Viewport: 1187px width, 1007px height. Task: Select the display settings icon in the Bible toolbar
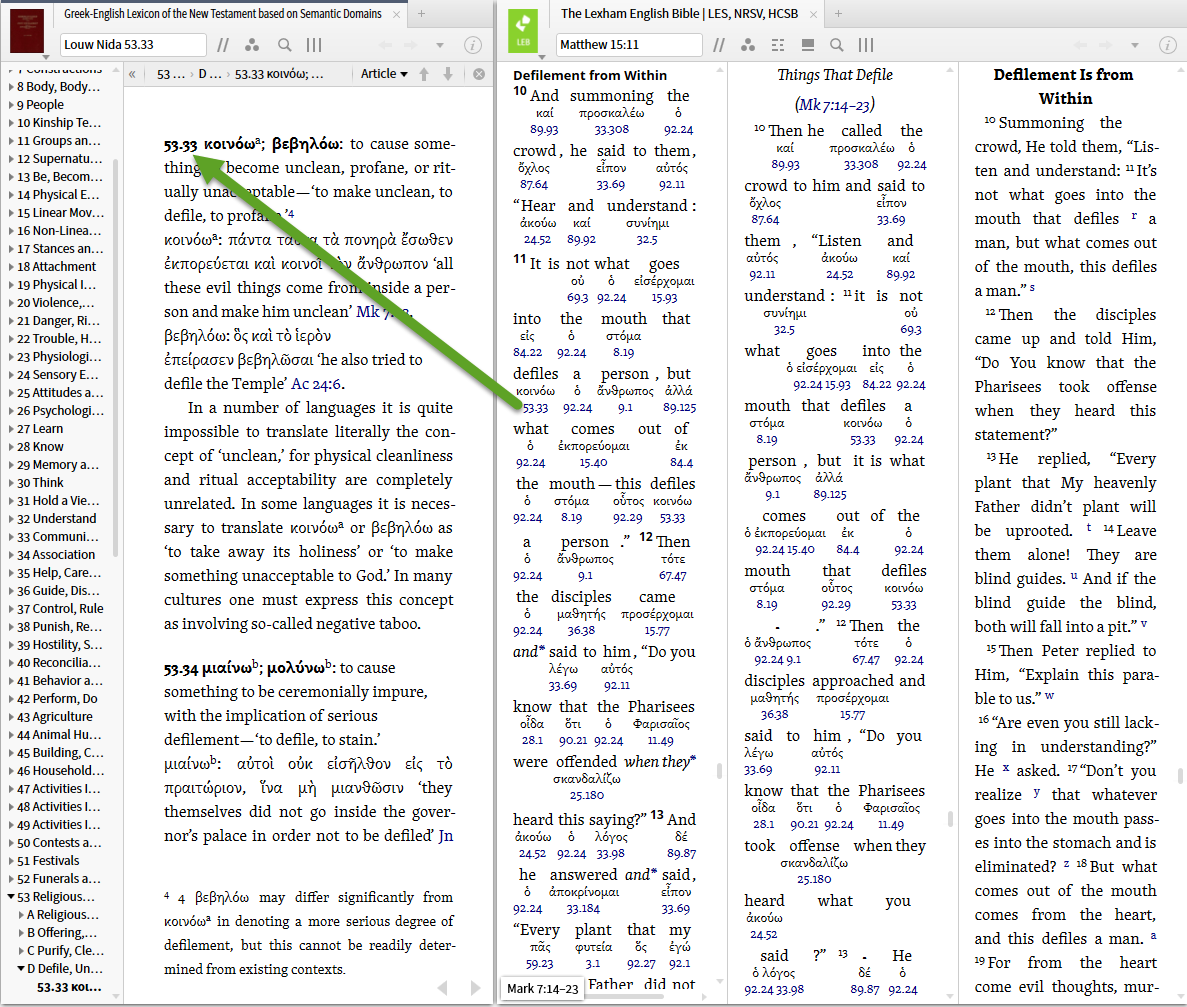tap(807, 44)
